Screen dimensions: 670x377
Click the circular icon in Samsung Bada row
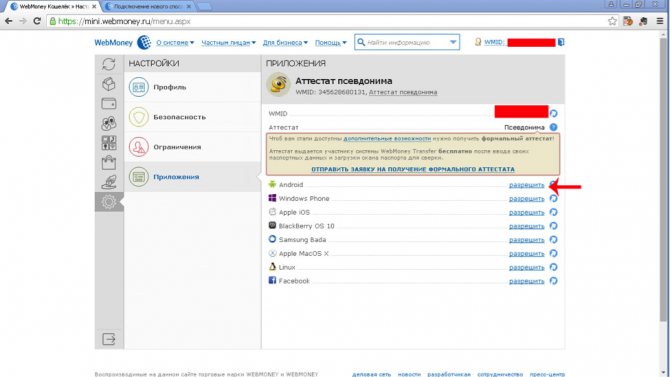[553, 240]
